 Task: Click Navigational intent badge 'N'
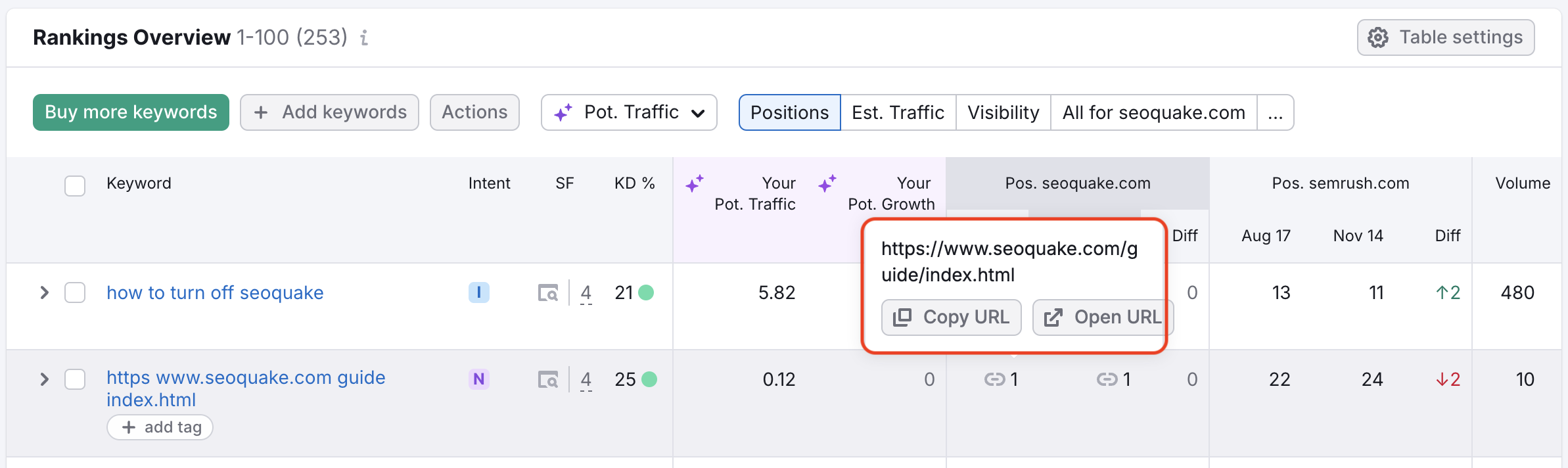coord(478,379)
